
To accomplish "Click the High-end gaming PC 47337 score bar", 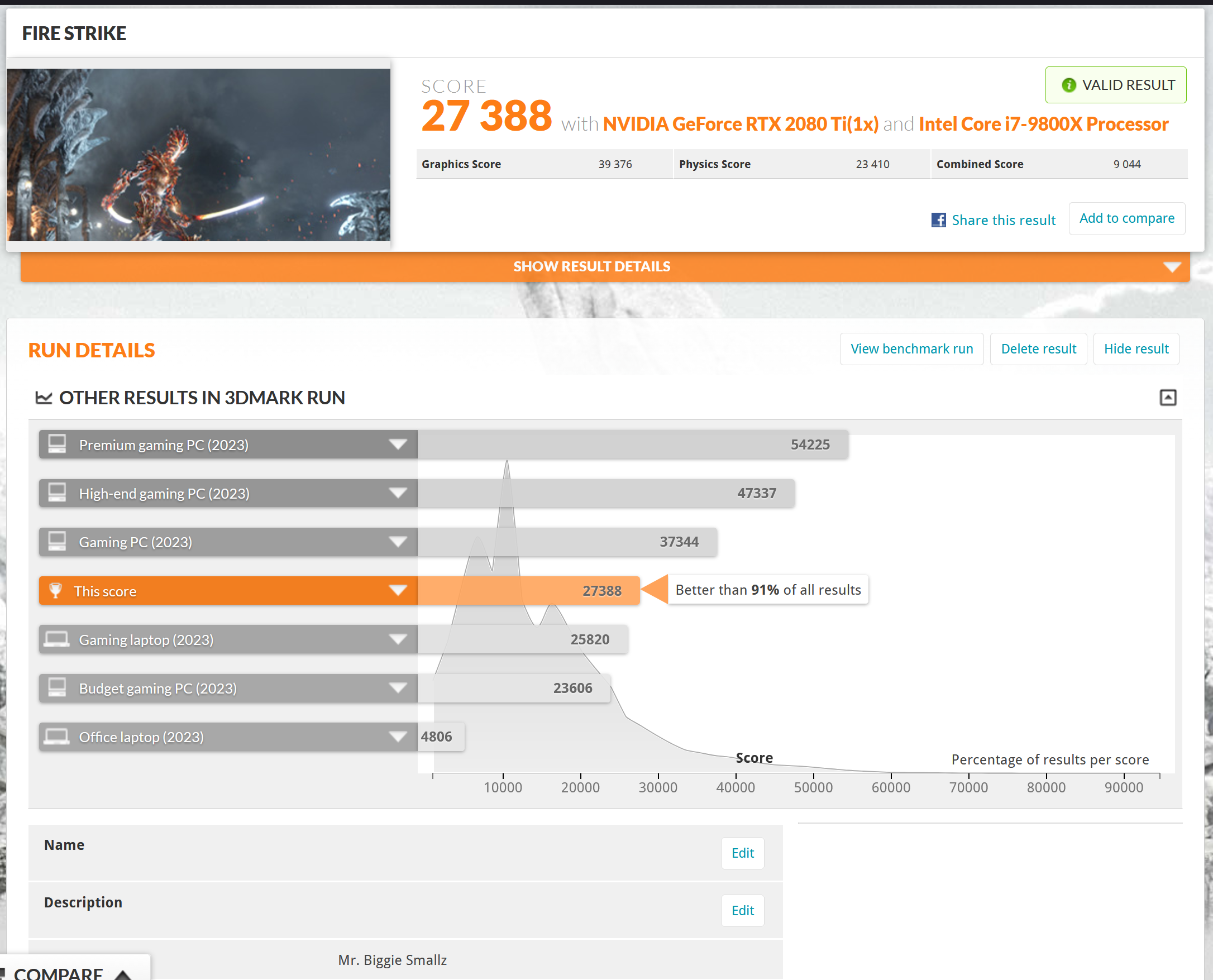I will click(606, 494).
